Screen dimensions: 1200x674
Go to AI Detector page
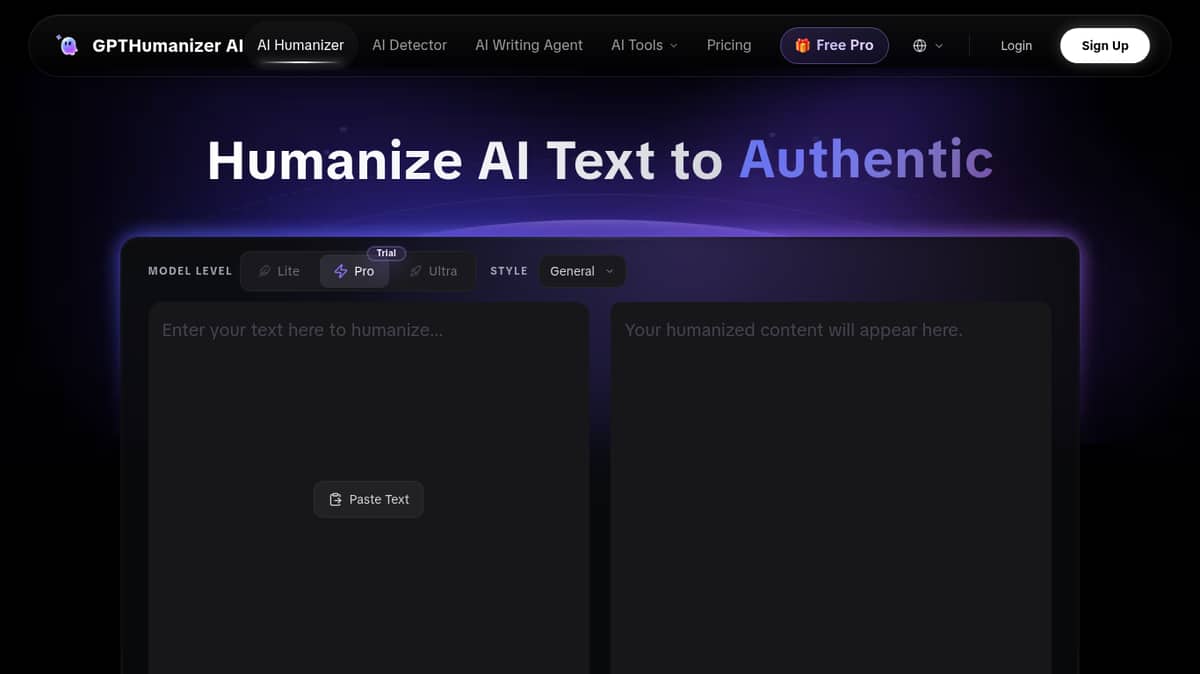(x=409, y=45)
